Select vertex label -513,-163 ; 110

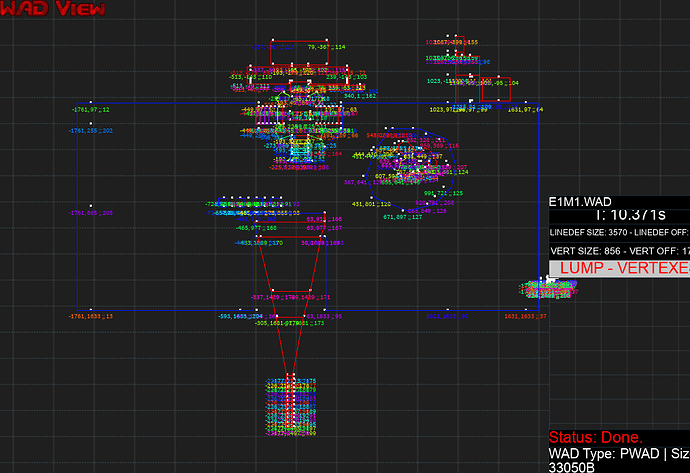pyautogui.click(x=250, y=77)
